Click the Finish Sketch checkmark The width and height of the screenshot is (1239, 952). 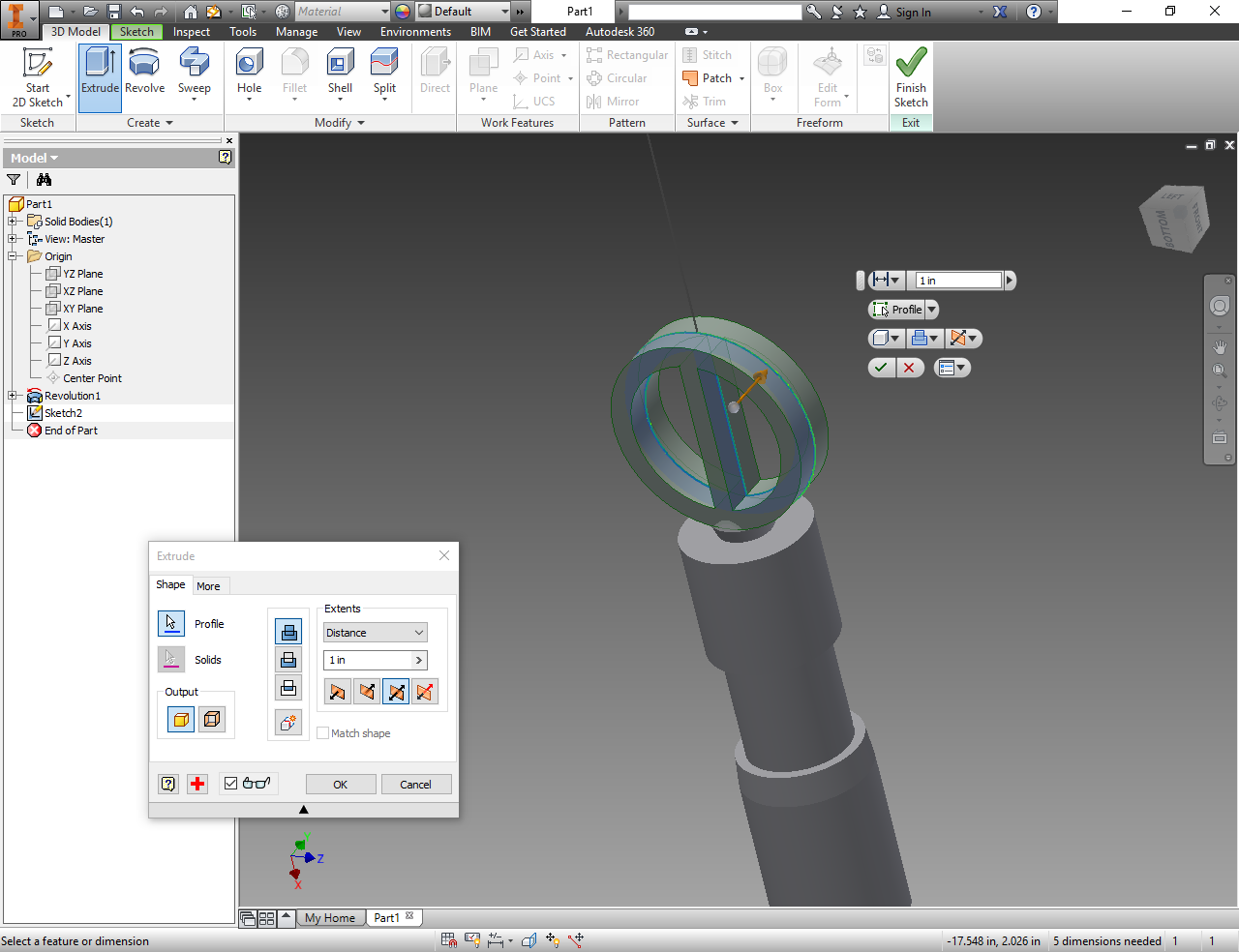click(911, 77)
